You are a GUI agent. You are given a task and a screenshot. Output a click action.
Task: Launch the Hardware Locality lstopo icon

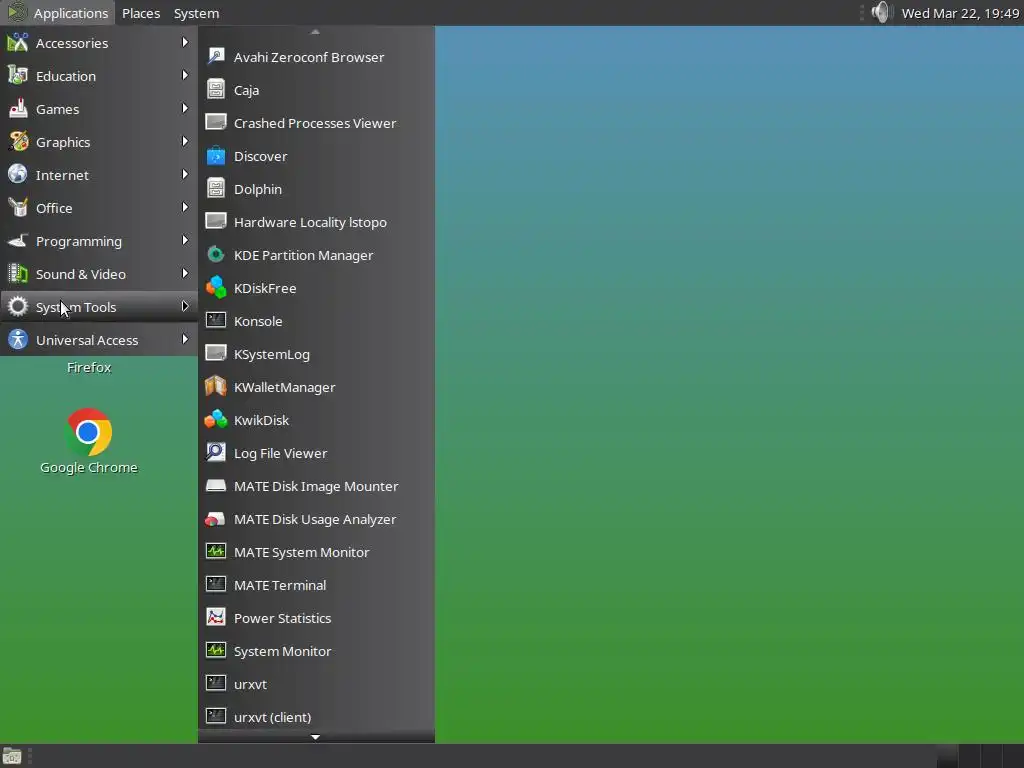pyautogui.click(x=216, y=221)
